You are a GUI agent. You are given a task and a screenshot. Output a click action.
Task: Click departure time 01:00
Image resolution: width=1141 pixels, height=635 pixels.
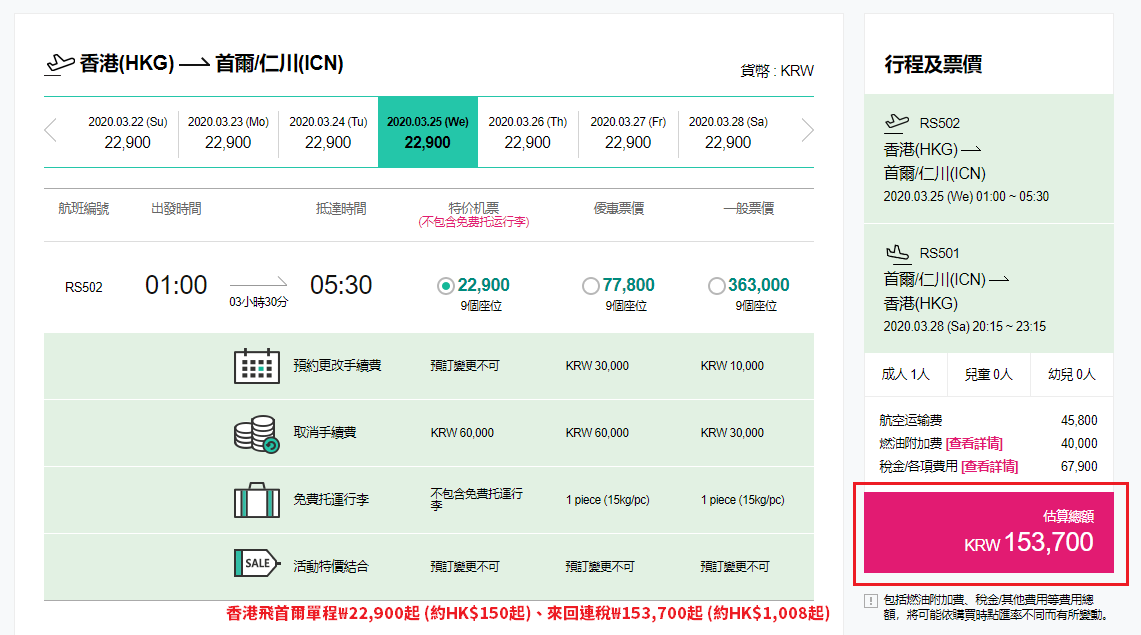click(x=176, y=285)
